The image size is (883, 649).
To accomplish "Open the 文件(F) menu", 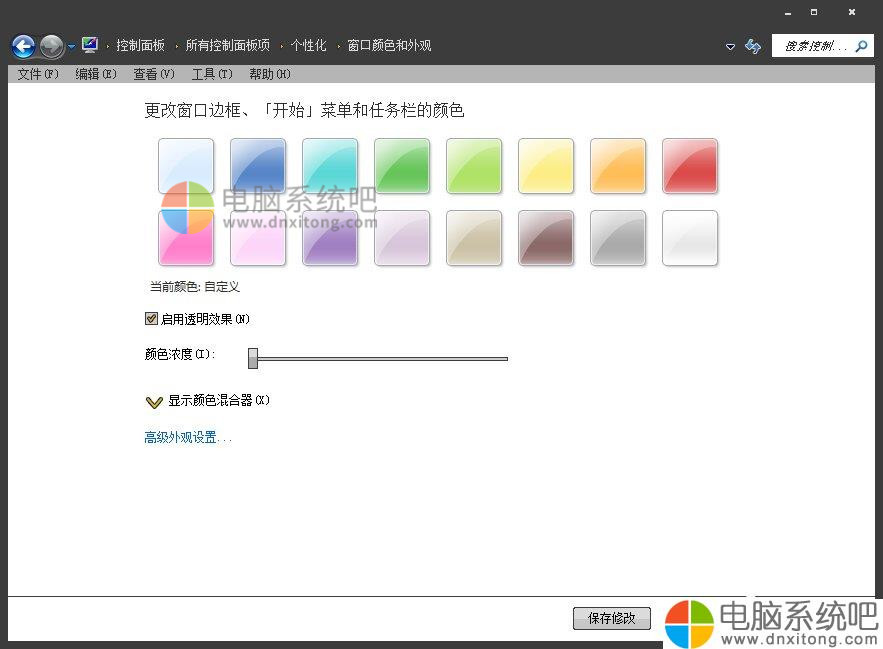I will click(x=38, y=74).
